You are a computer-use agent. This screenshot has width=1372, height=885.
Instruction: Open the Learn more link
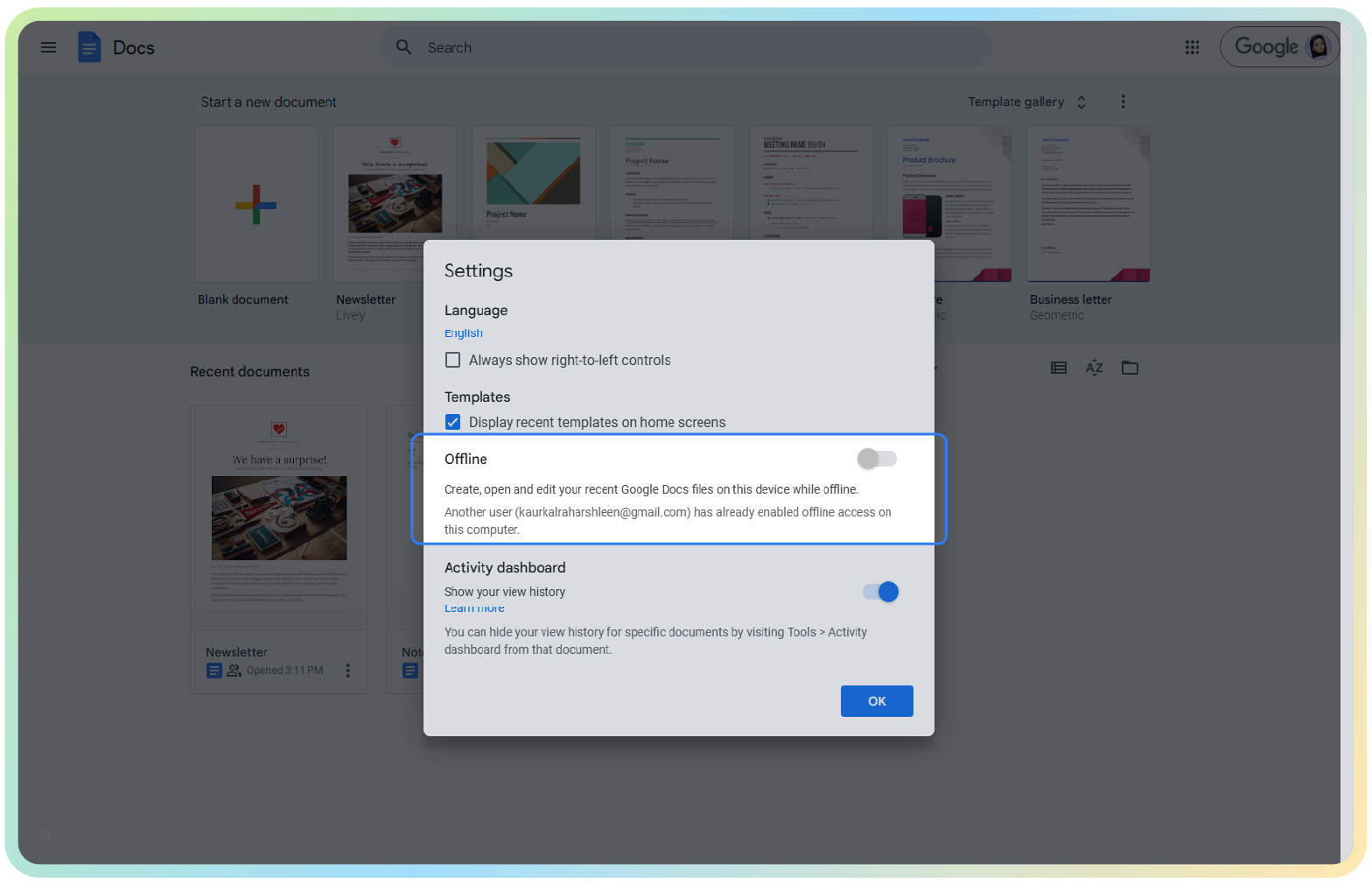pos(474,608)
